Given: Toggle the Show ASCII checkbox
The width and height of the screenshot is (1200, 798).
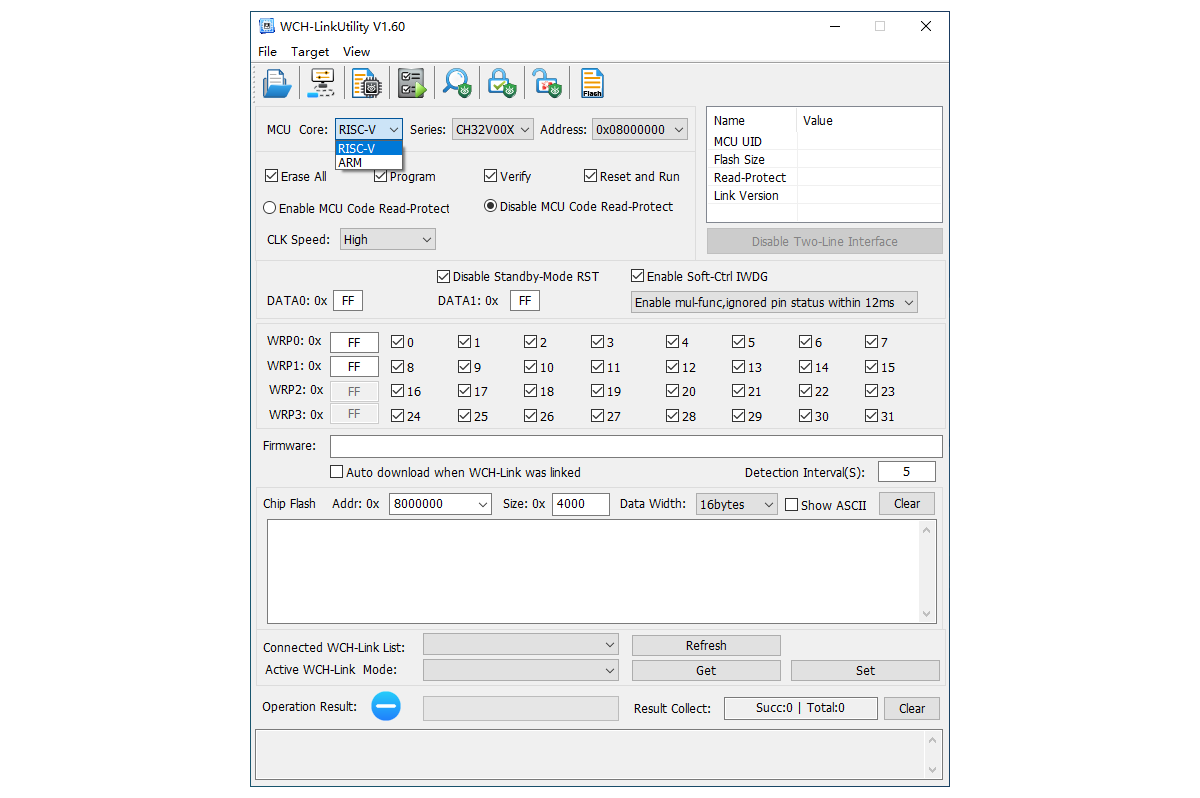Looking at the screenshot, I should [792, 505].
